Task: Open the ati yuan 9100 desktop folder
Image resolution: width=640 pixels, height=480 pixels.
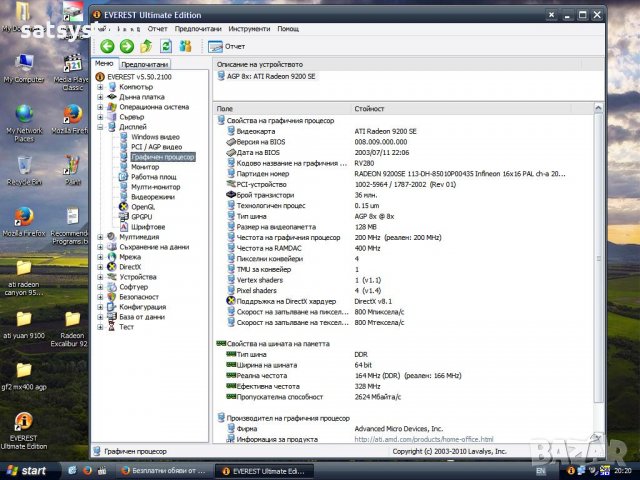Action: (24, 325)
